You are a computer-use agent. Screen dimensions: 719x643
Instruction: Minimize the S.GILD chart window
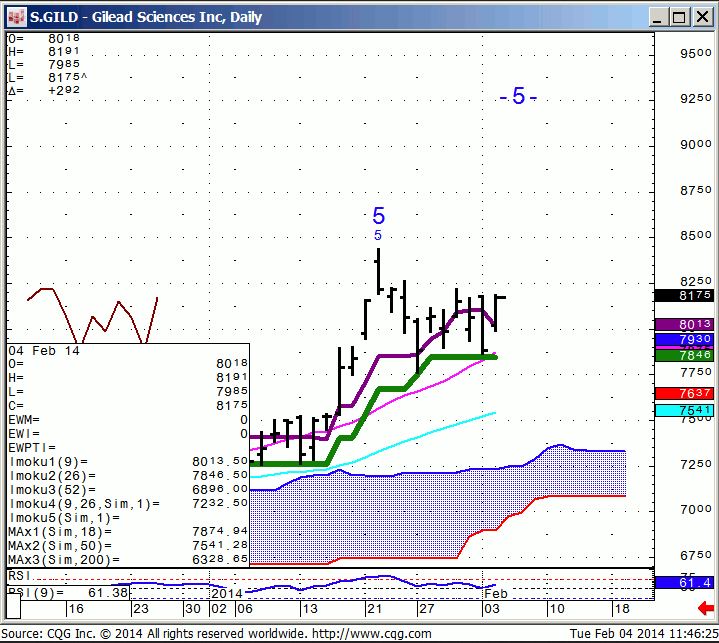coord(658,17)
